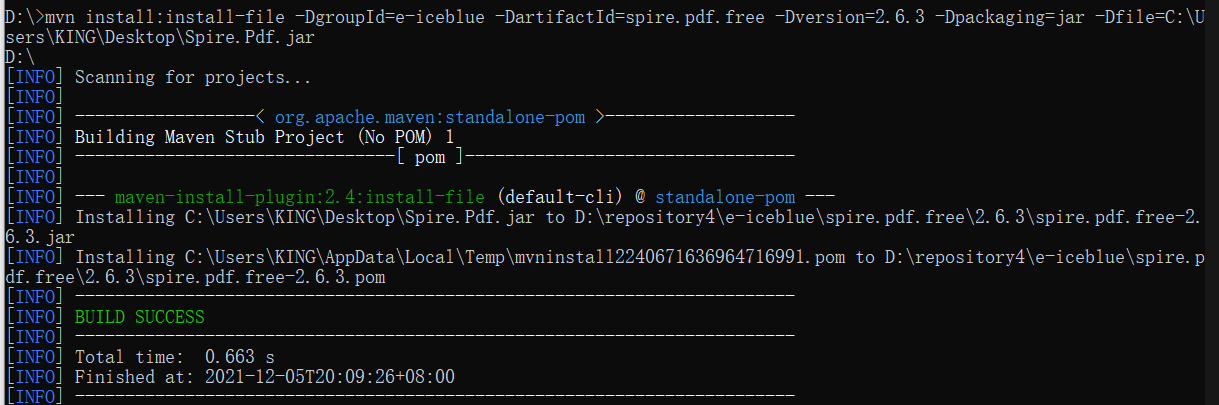Viewport: 1219px width, 405px height.
Task: Click the '[INFO]' tag before 'Scanning for projects'
Action: (x=35, y=77)
